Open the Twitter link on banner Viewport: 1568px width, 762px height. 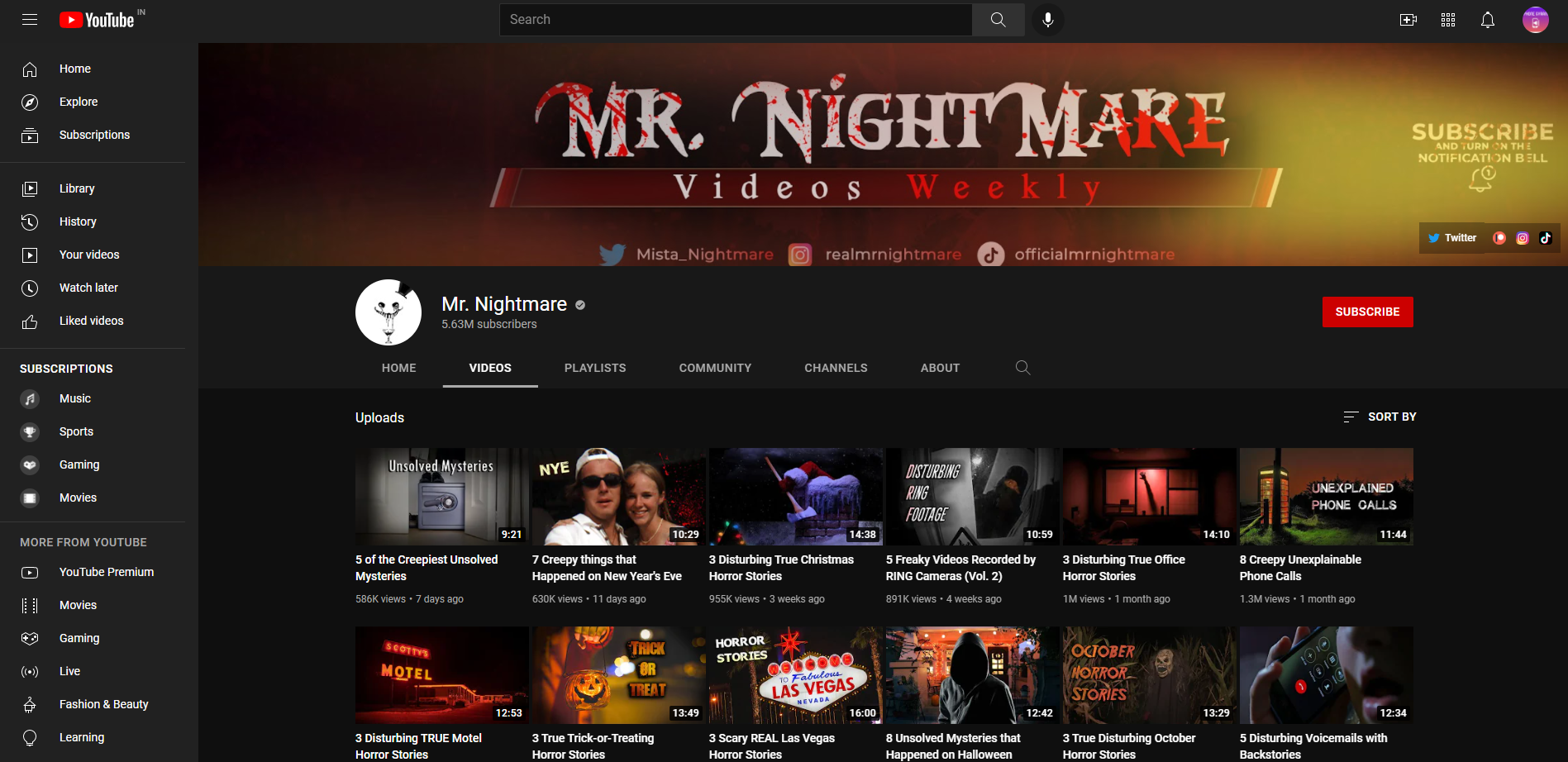point(1452,238)
